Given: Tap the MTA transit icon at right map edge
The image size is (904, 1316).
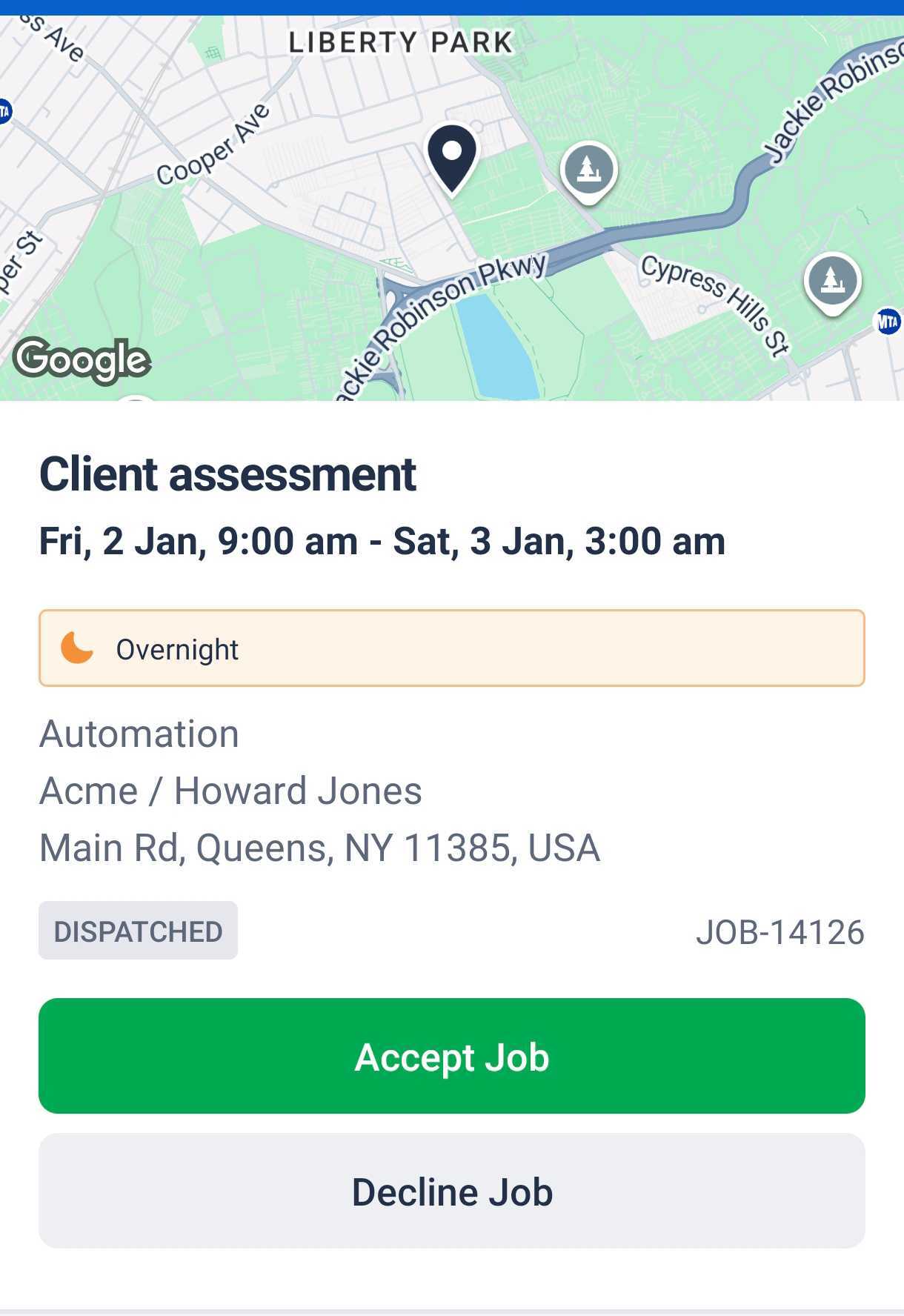Looking at the screenshot, I should (888, 322).
